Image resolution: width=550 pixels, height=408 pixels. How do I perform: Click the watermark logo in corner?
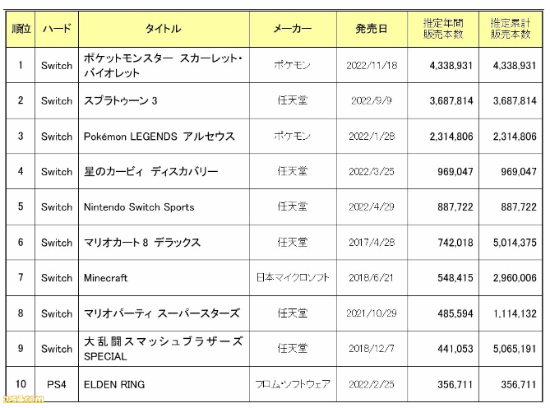[23, 399]
